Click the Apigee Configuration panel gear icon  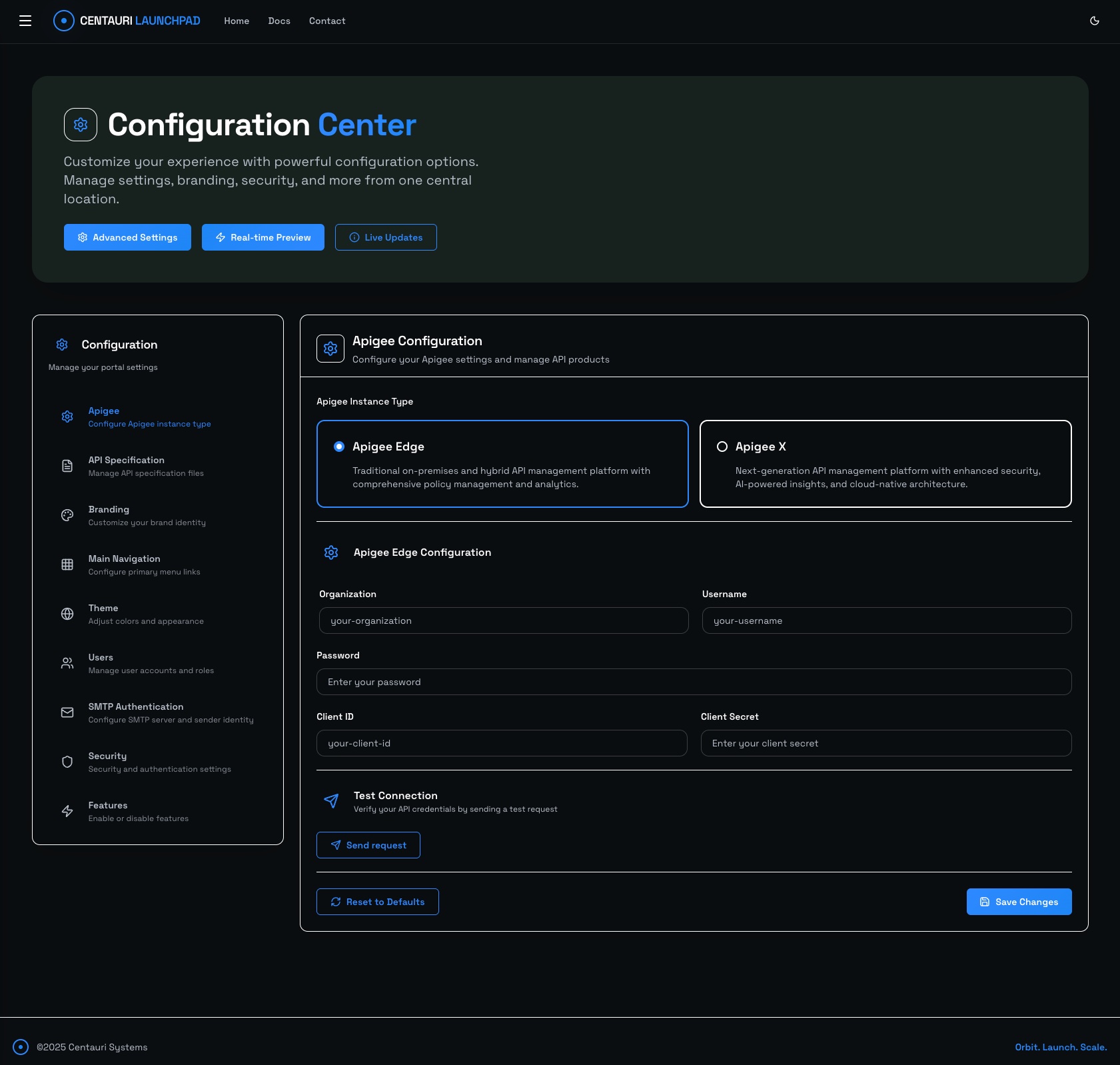pyautogui.click(x=330, y=349)
